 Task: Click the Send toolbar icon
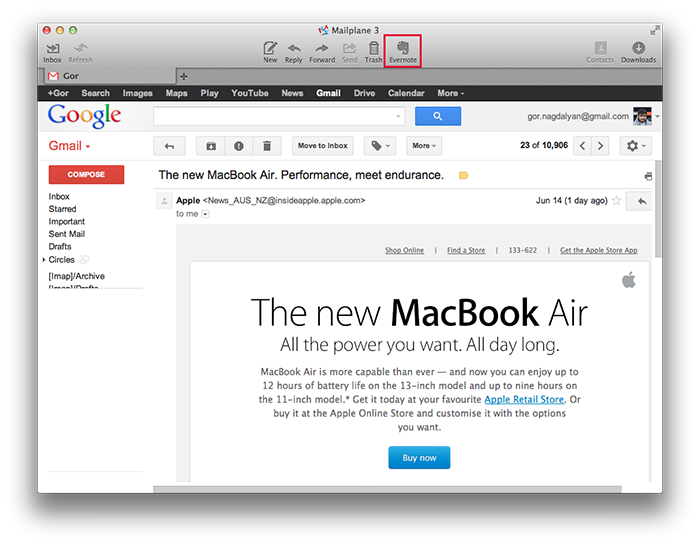[x=350, y=53]
